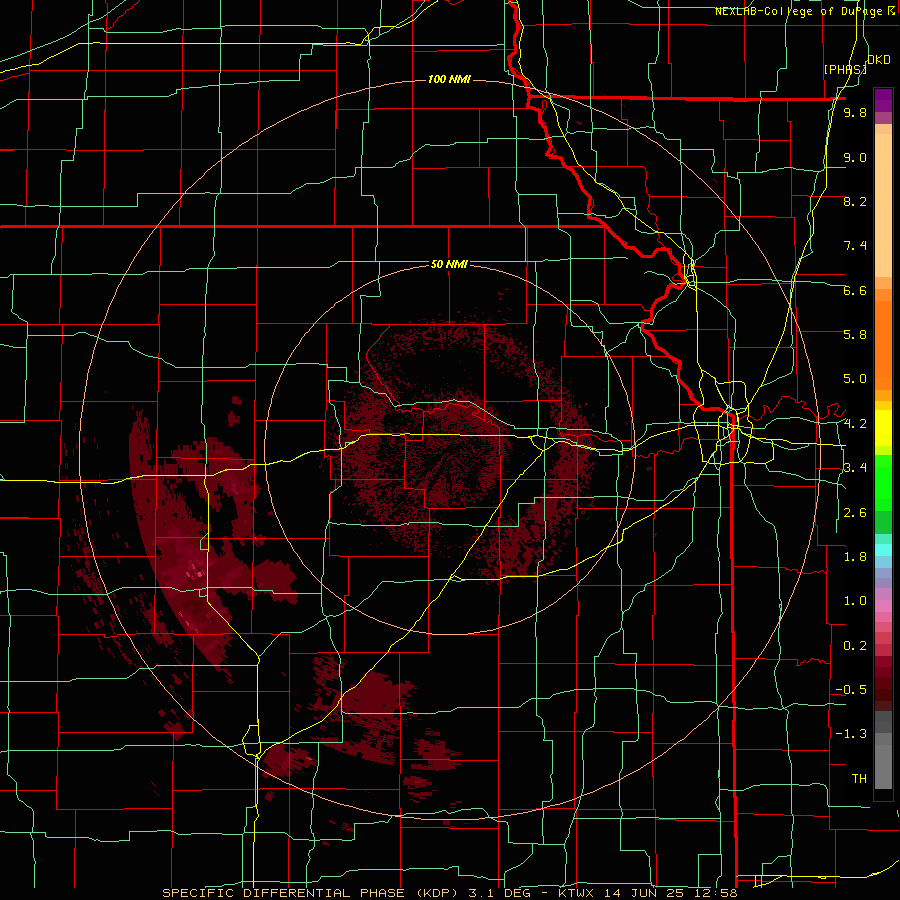This screenshot has width=900, height=900.
Task: Click the 3.4 scale value
Action: pos(855,468)
